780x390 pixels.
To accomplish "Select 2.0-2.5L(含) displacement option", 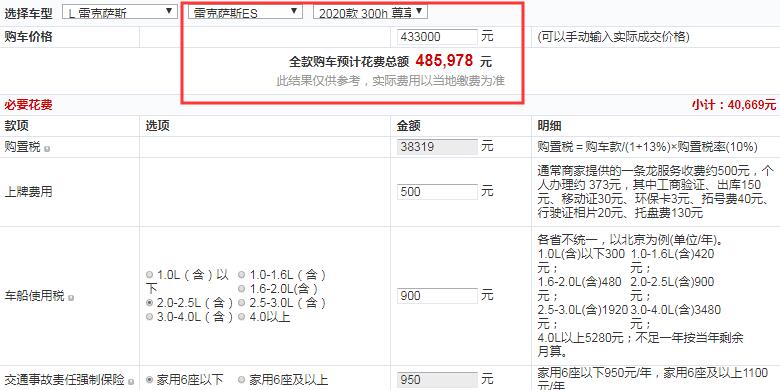I will [x=150, y=302].
